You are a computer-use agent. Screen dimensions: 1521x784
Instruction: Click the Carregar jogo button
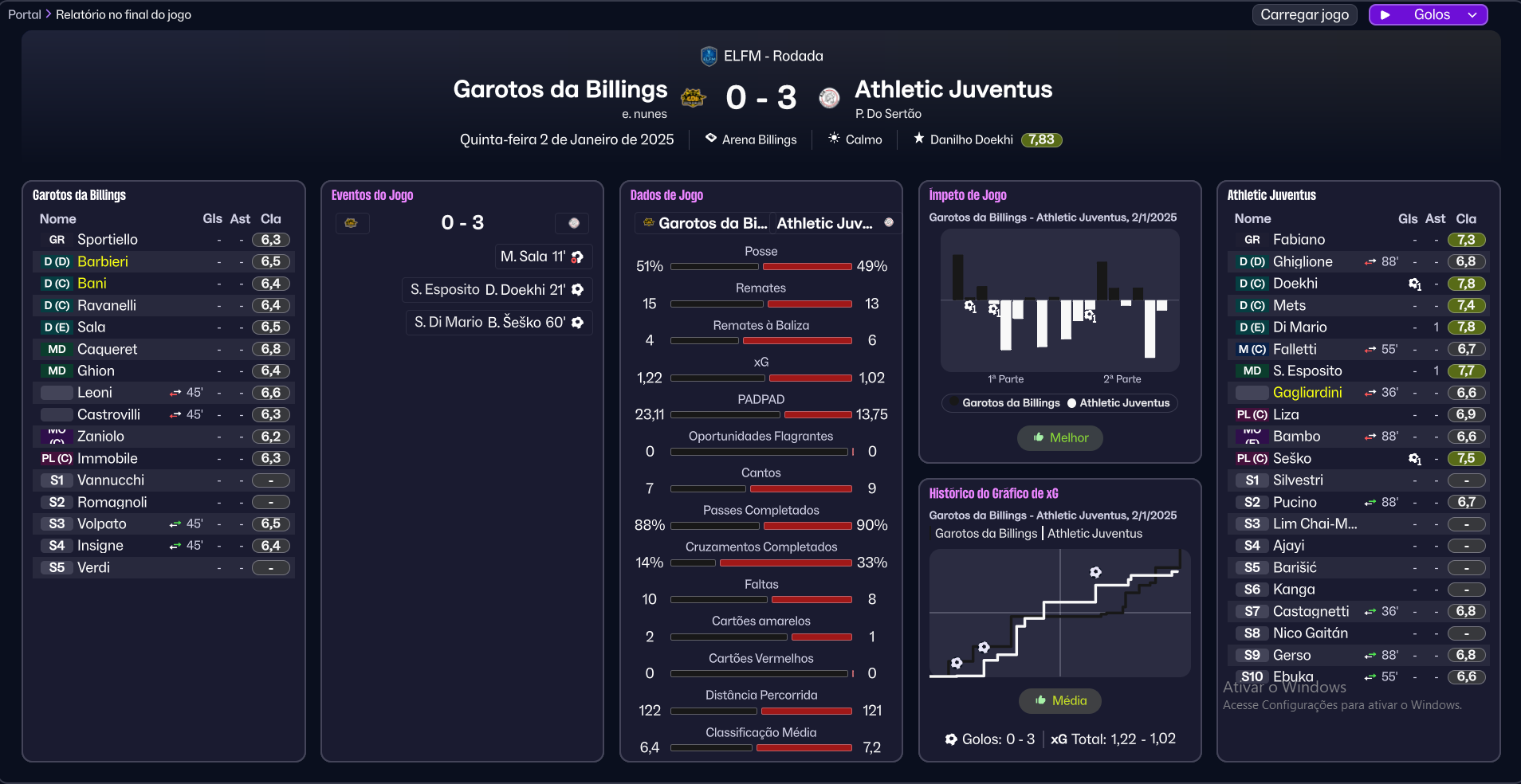1304,15
